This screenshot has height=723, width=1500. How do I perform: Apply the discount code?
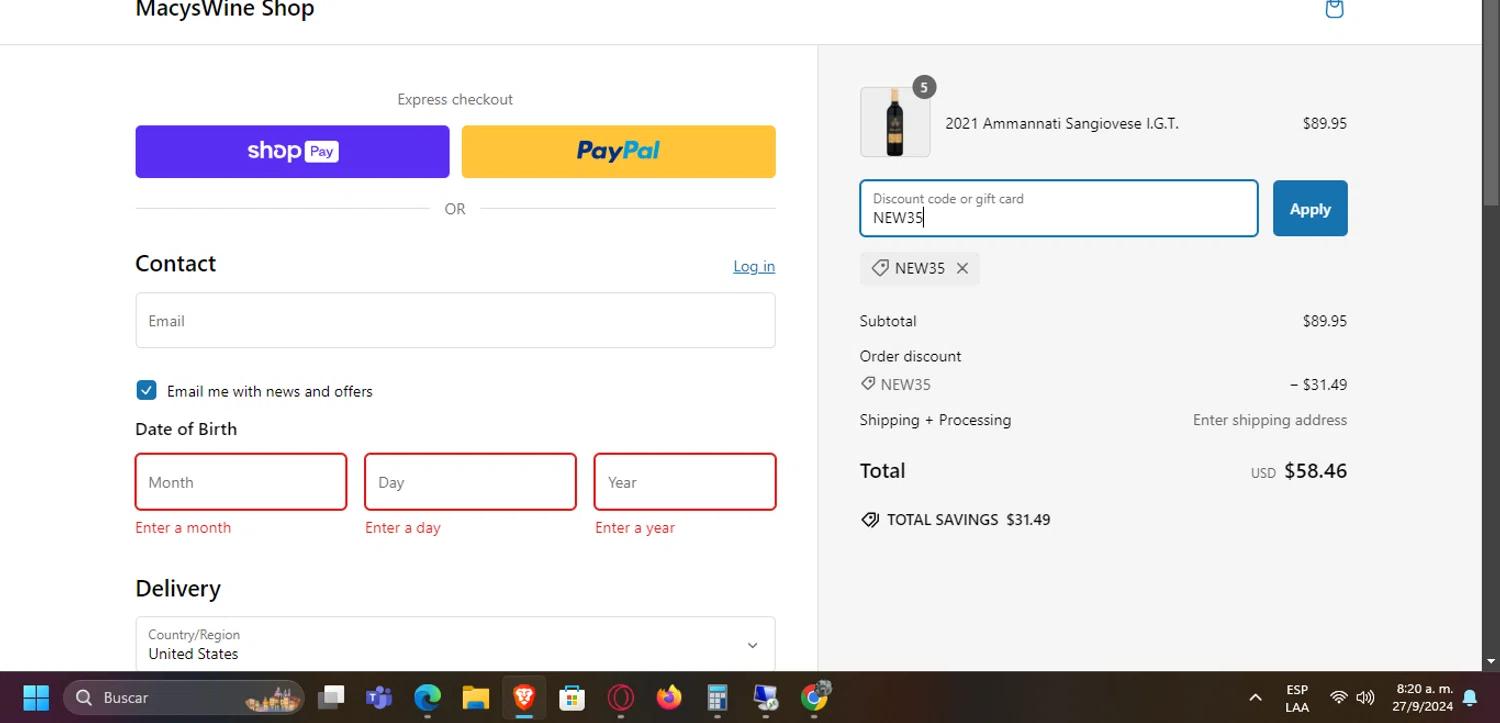point(1310,208)
